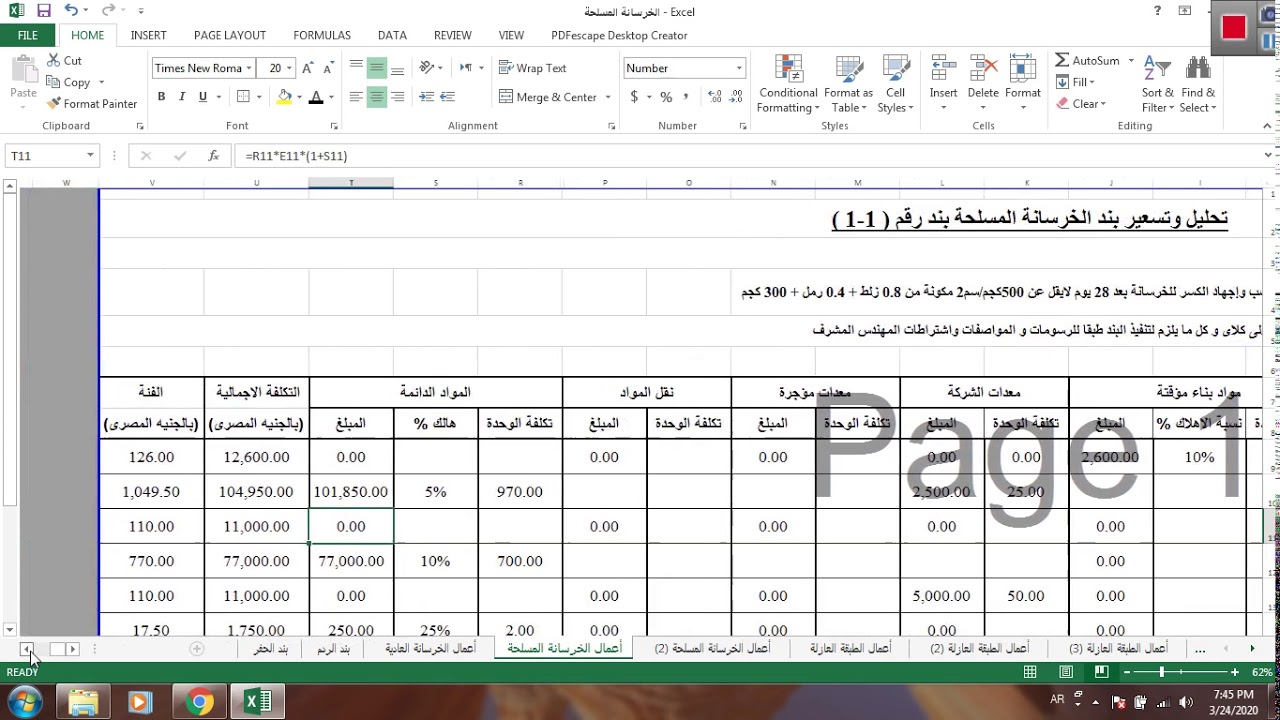This screenshot has width=1280, height=720.
Task: Click the zoom slider handle
Action: coord(1162,672)
